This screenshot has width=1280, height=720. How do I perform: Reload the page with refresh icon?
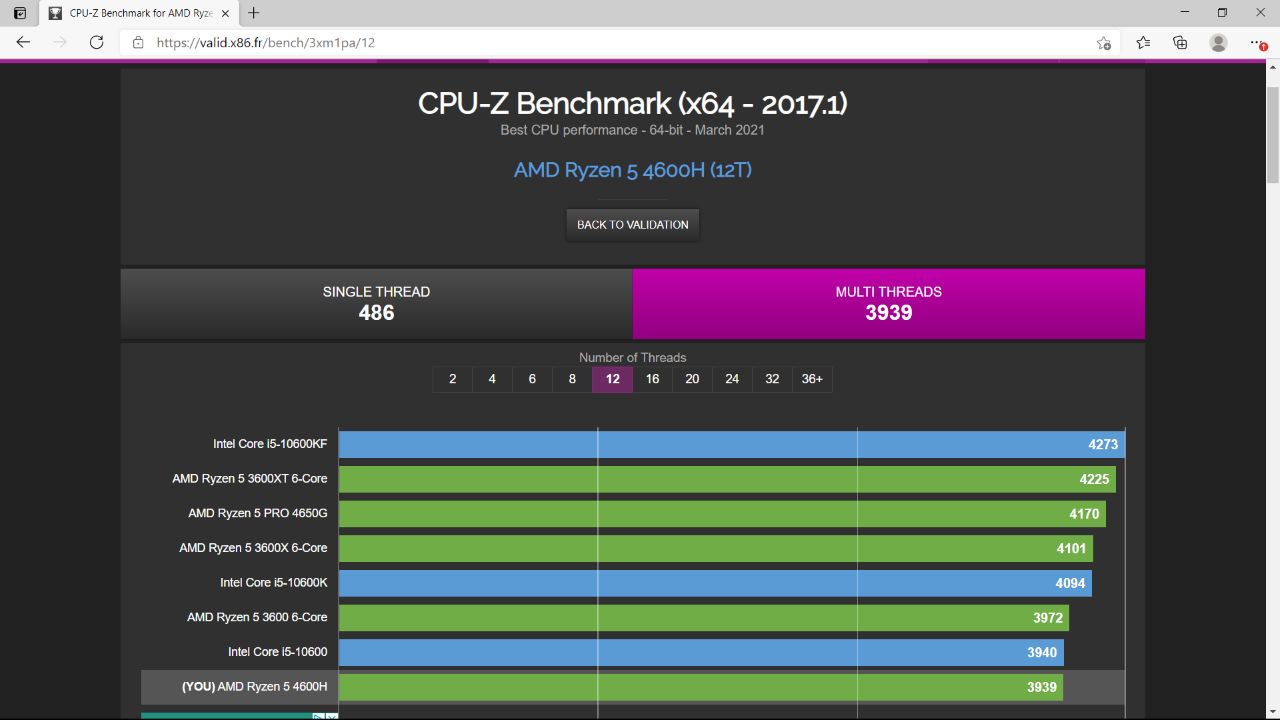[x=96, y=43]
